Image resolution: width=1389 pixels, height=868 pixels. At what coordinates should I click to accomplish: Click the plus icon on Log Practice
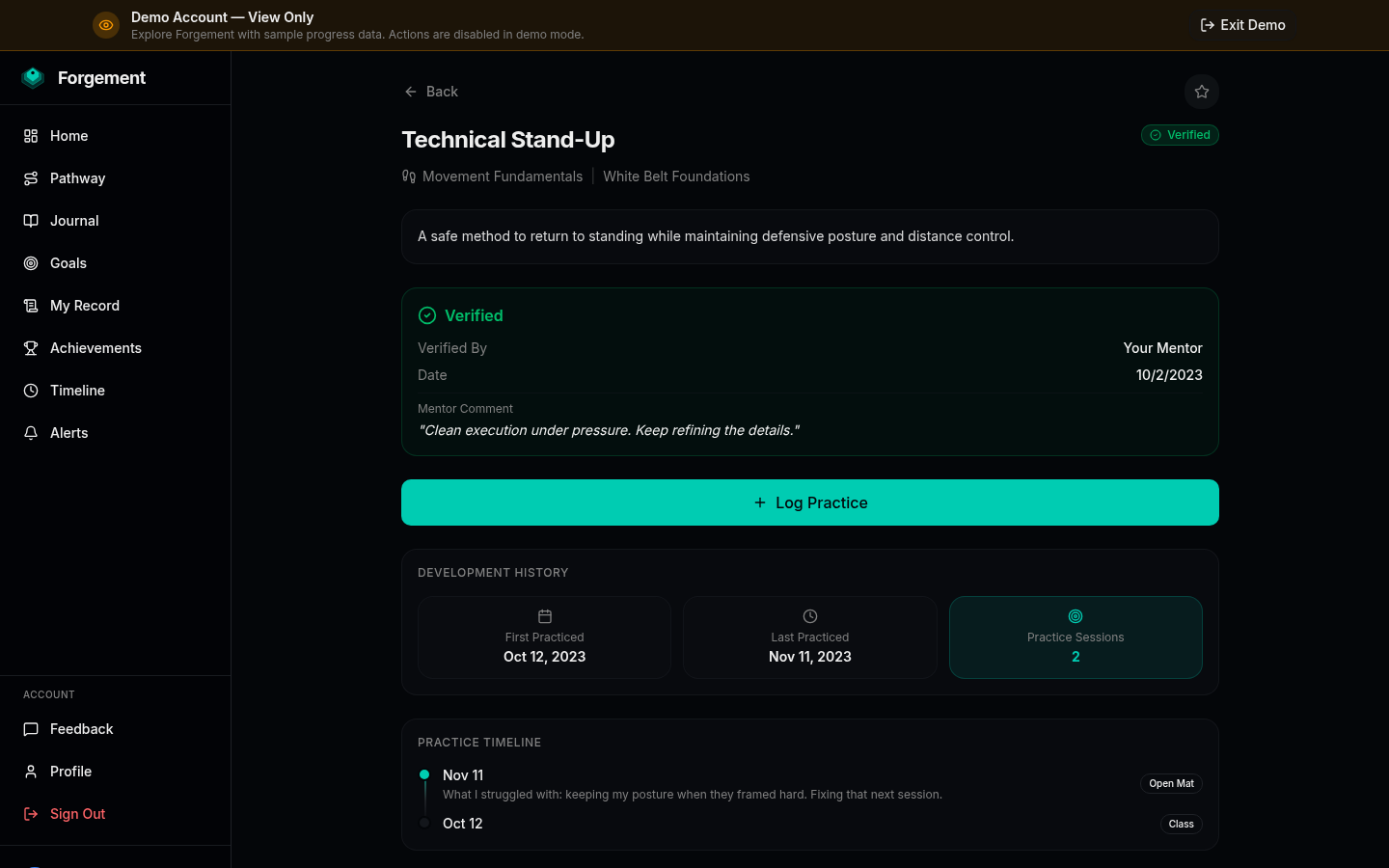760,502
